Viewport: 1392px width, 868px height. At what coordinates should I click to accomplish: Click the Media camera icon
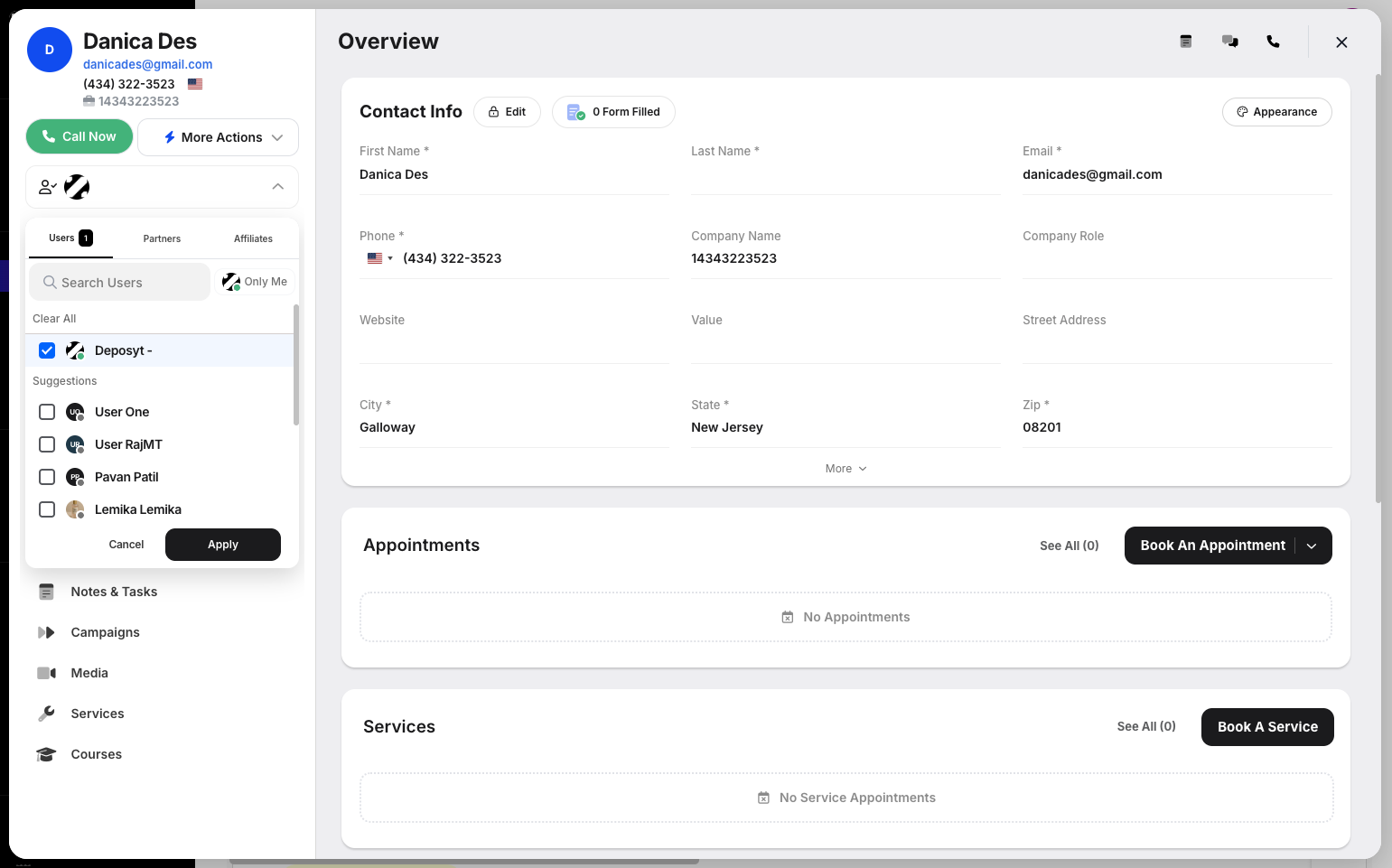pos(46,673)
